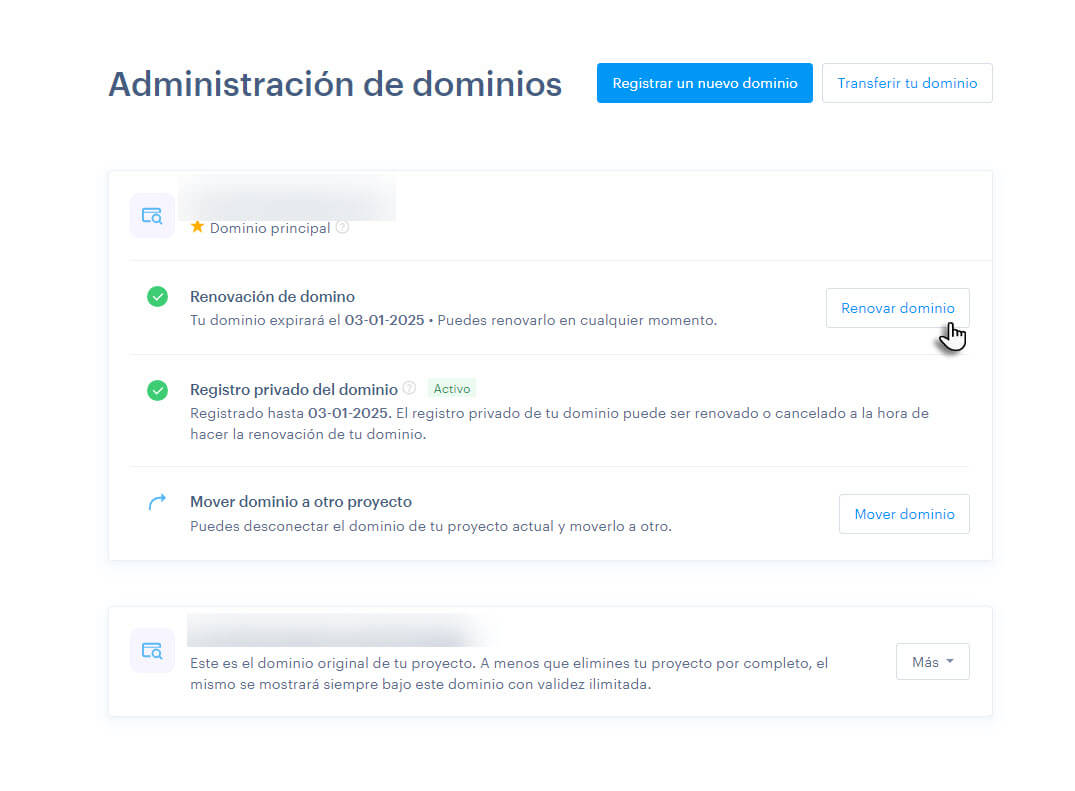Click the Administración de dominios page title

coord(335,84)
